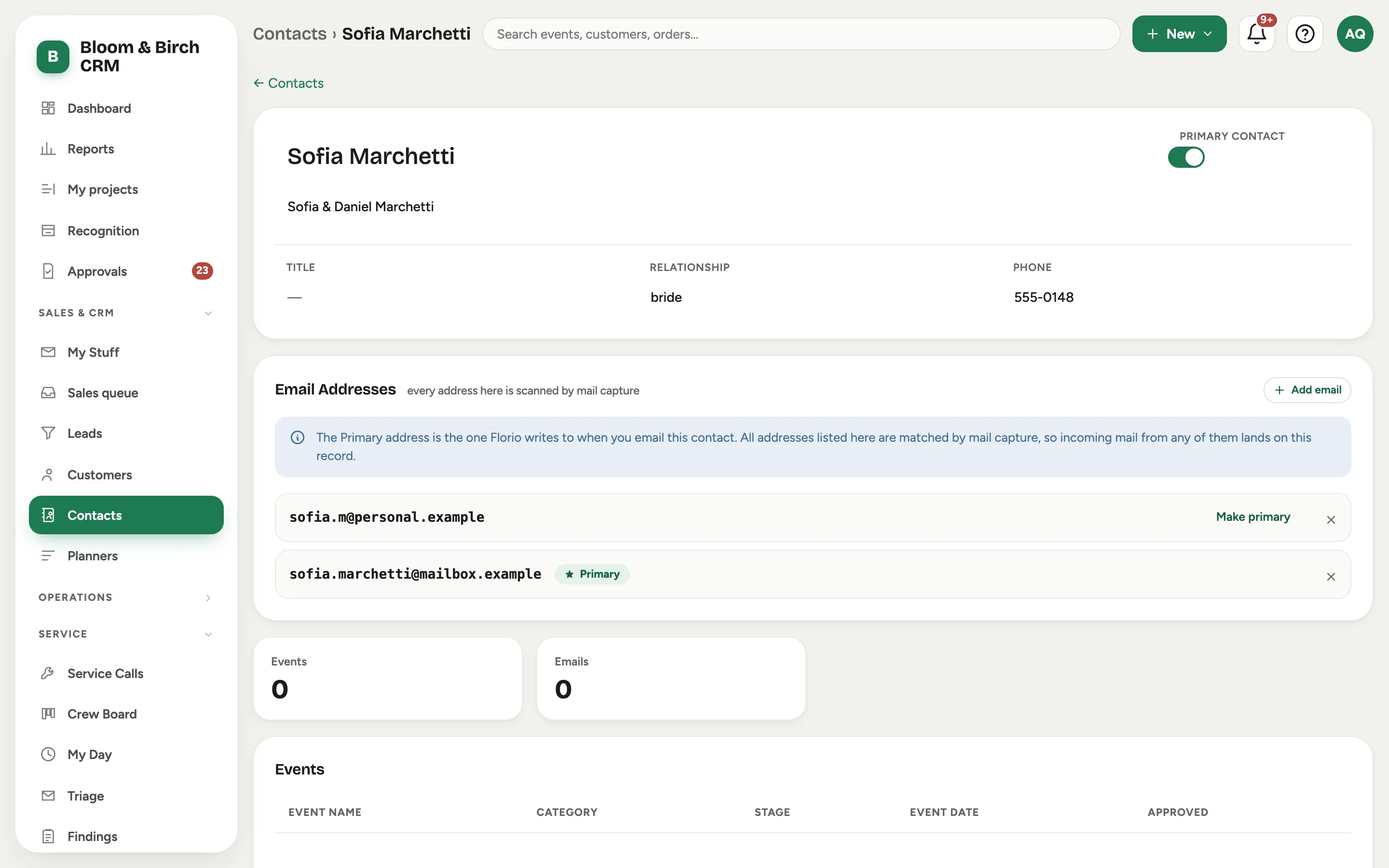Click the EVENT DATE column header
Viewport: 1389px width, 868px height.
[943, 812]
